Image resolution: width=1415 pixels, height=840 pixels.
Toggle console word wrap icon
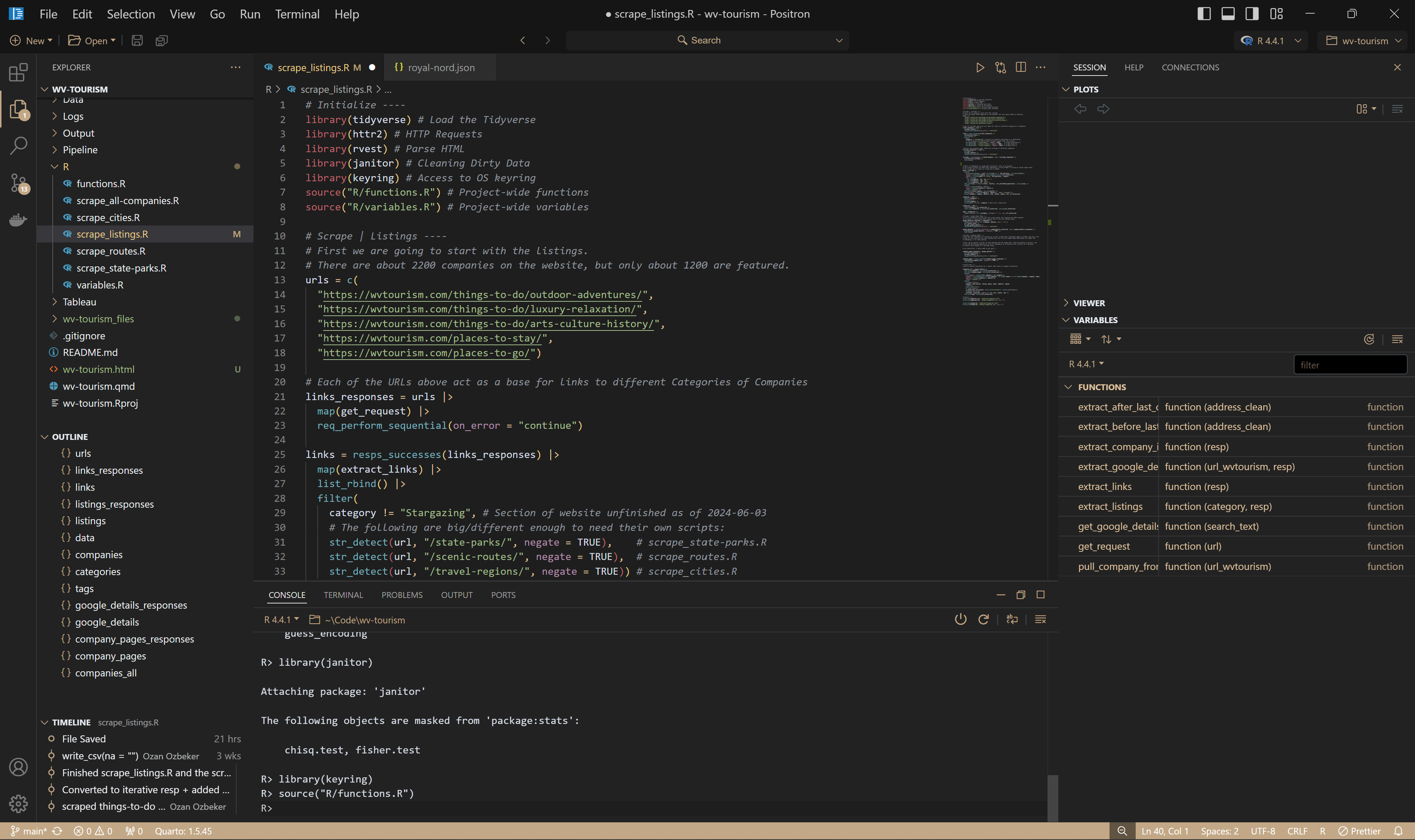click(1012, 619)
